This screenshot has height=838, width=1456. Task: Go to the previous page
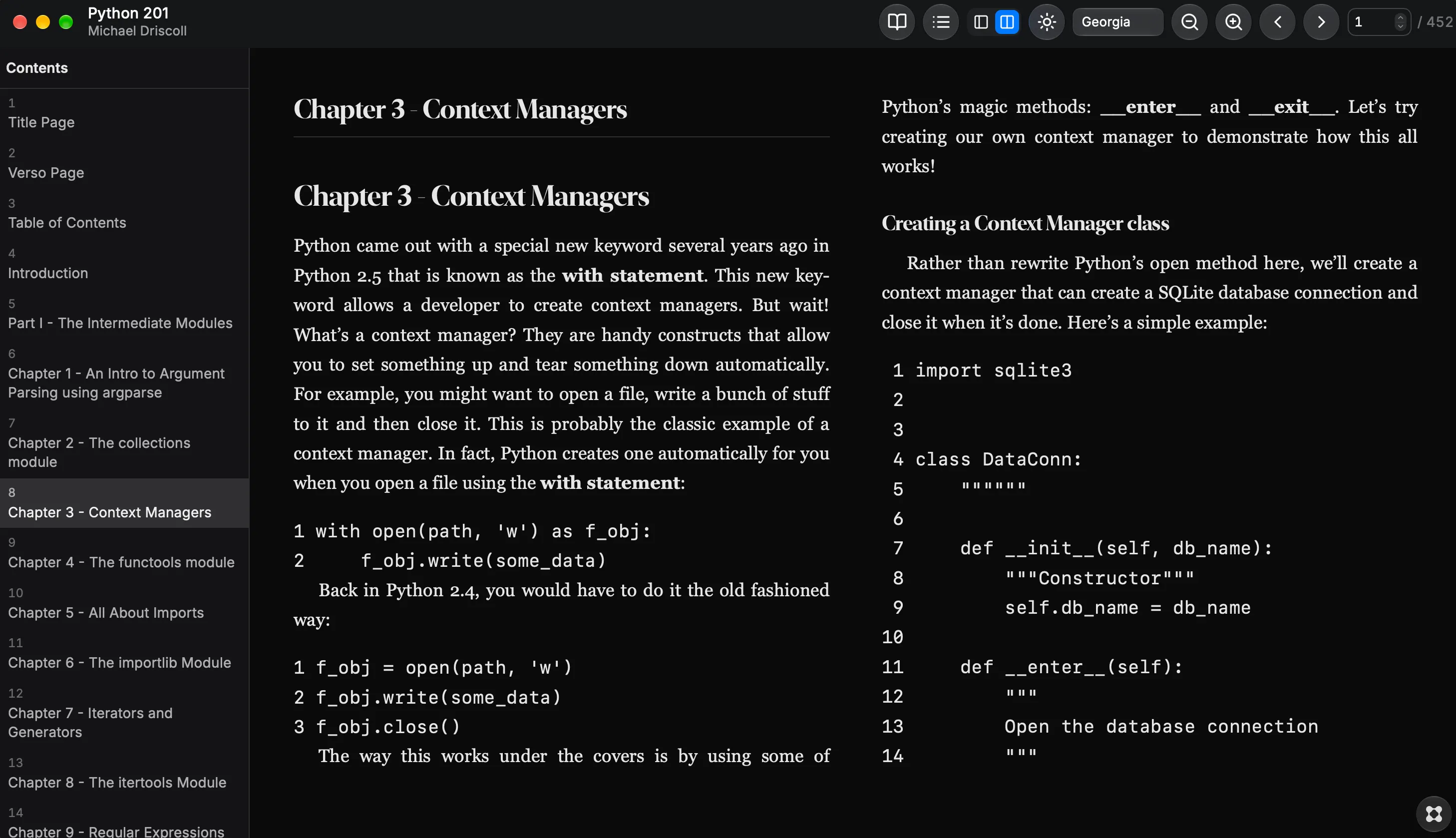click(1277, 22)
